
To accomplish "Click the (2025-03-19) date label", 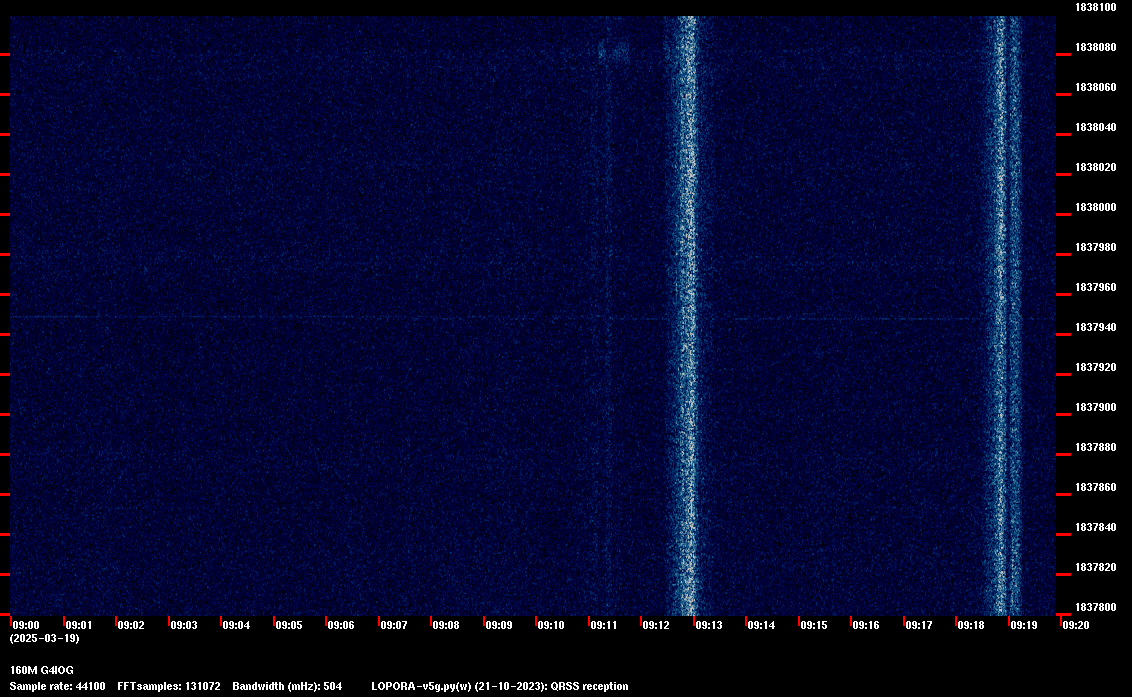I will point(45,638).
